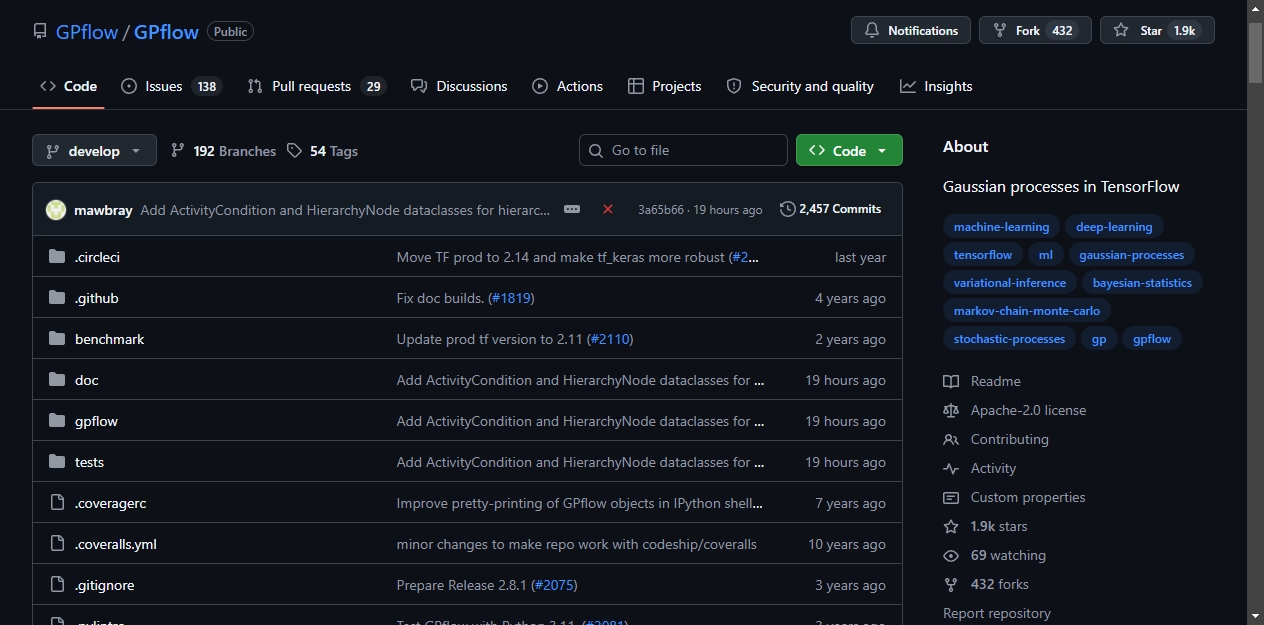
Task: Click the clock history icon beside 2,457 Commits
Action: [x=788, y=209]
